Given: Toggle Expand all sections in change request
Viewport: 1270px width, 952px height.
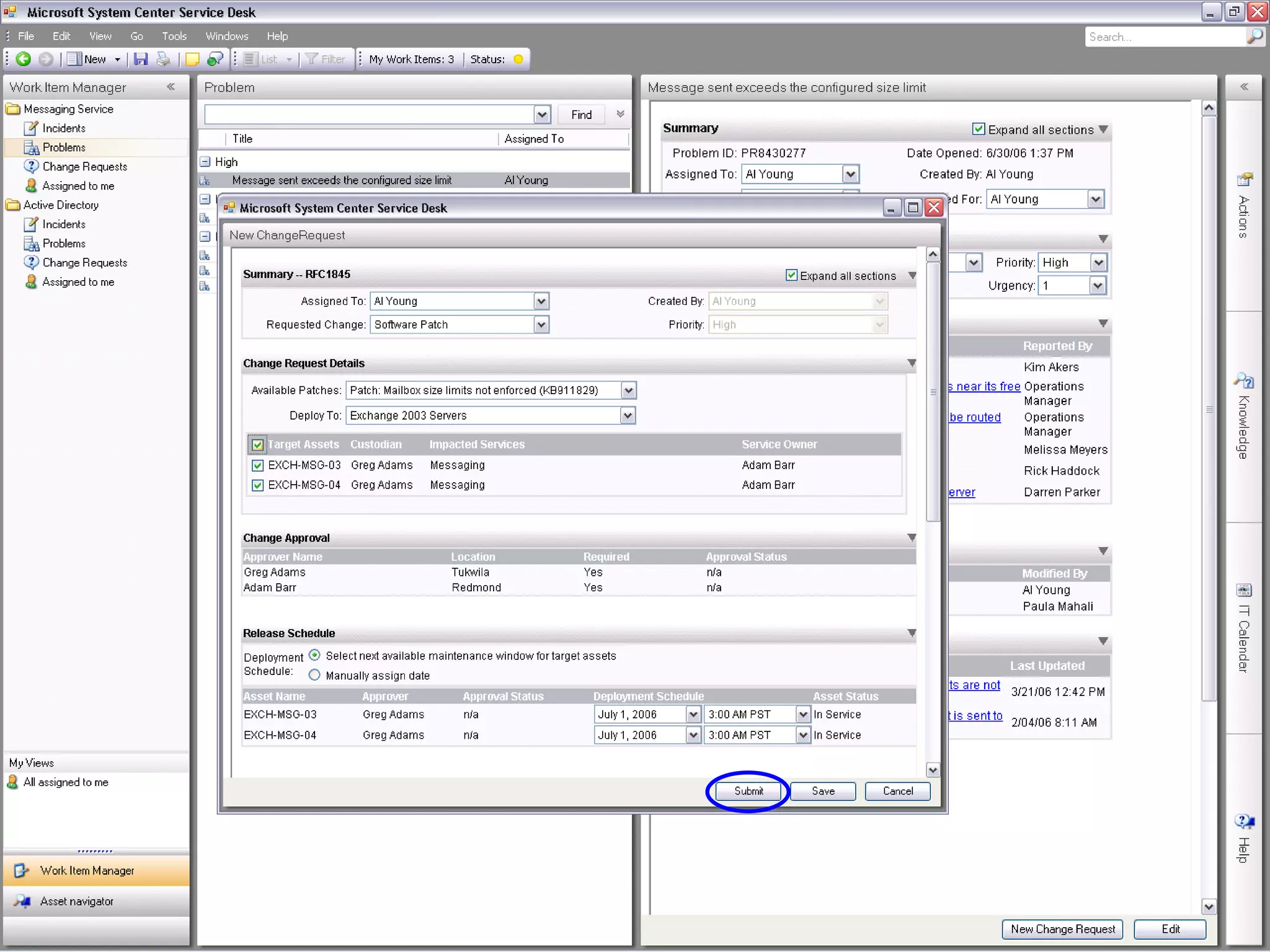Looking at the screenshot, I should click(792, 275).
